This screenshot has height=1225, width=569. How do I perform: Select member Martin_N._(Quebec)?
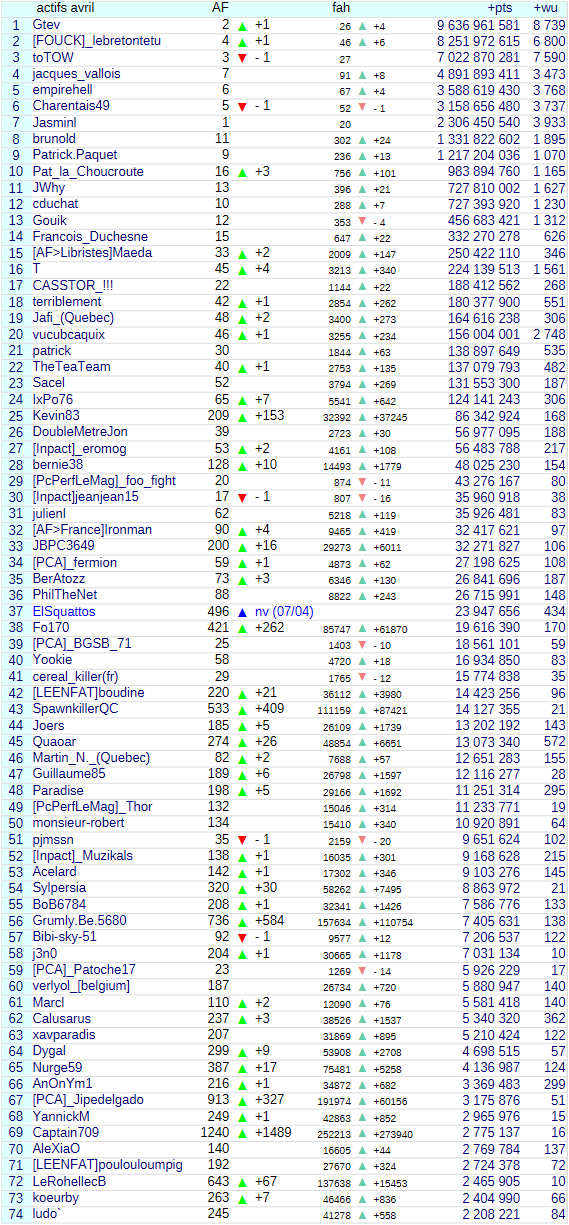tap(91, 757)
